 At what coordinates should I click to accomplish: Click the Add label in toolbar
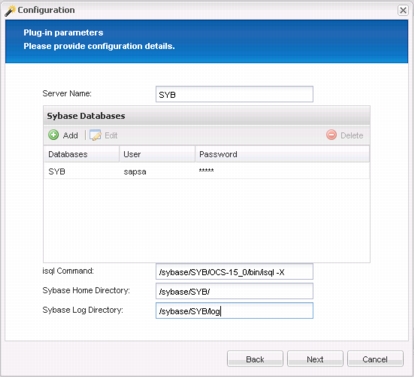point(70,135)
